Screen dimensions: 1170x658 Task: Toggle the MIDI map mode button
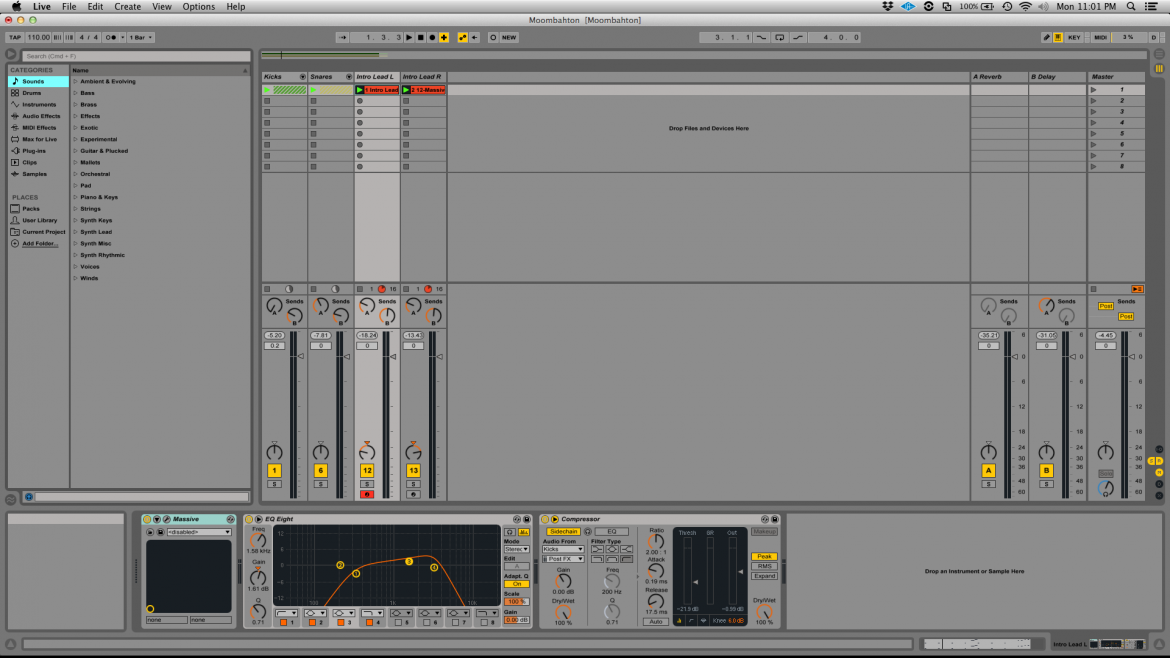1101,37
